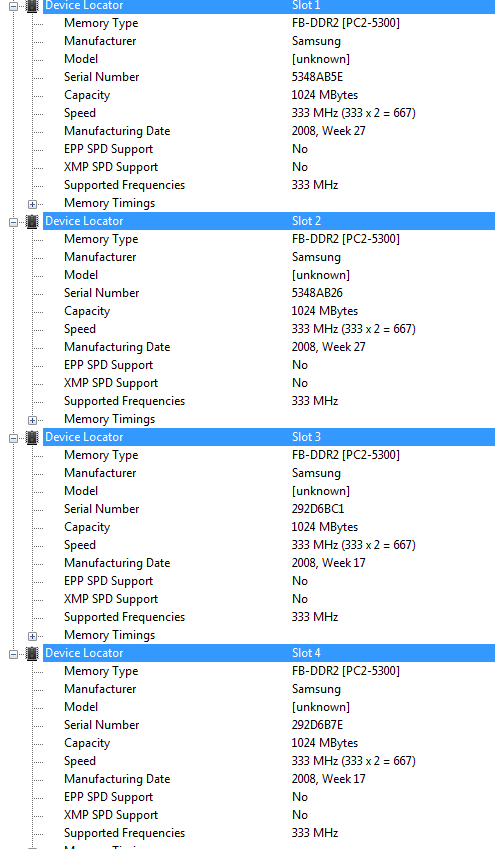
Task: Collapse the Slot 1 Device Locator node
Action: pos(14,6)
